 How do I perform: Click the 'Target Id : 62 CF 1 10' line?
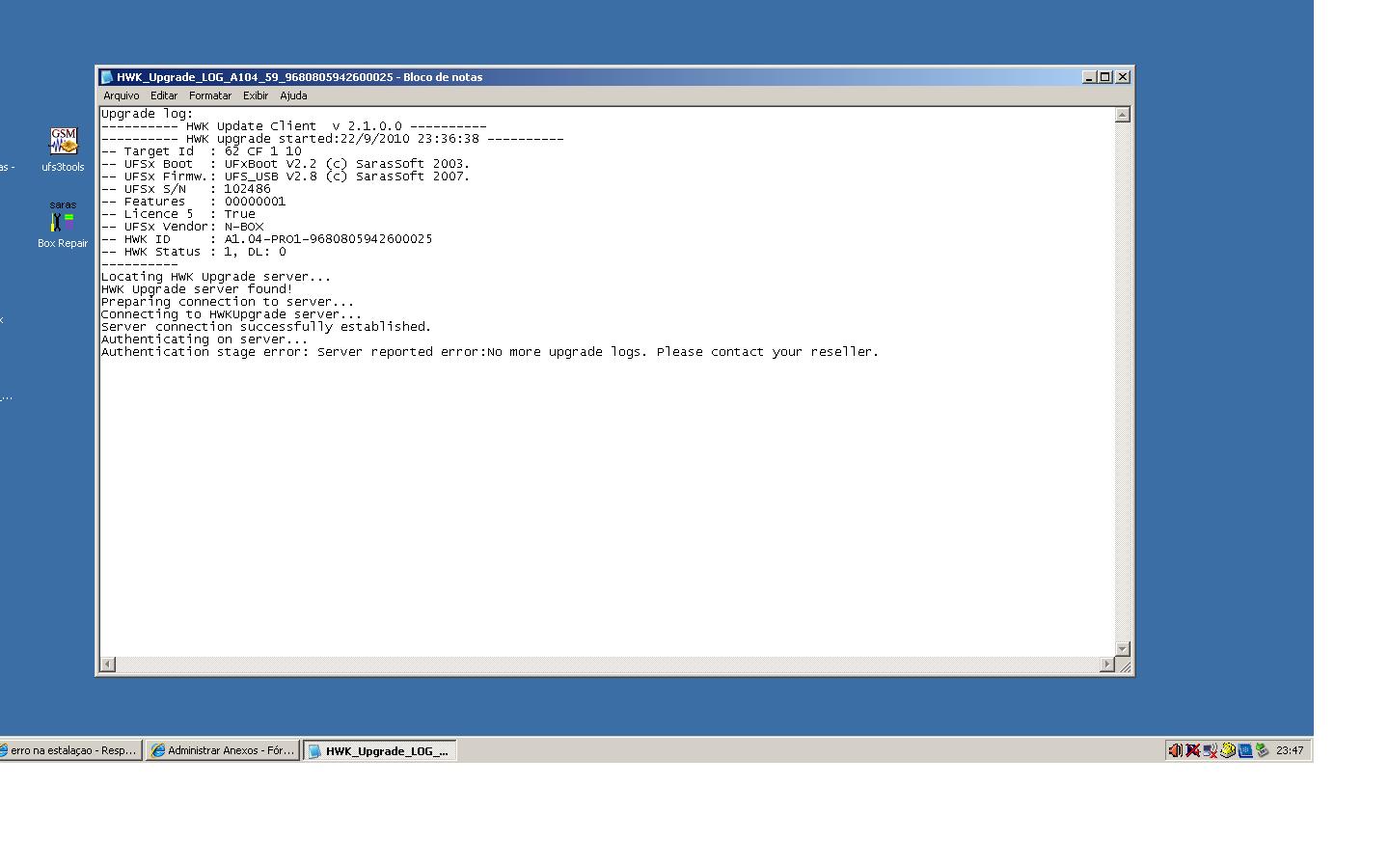coord(202,151)
